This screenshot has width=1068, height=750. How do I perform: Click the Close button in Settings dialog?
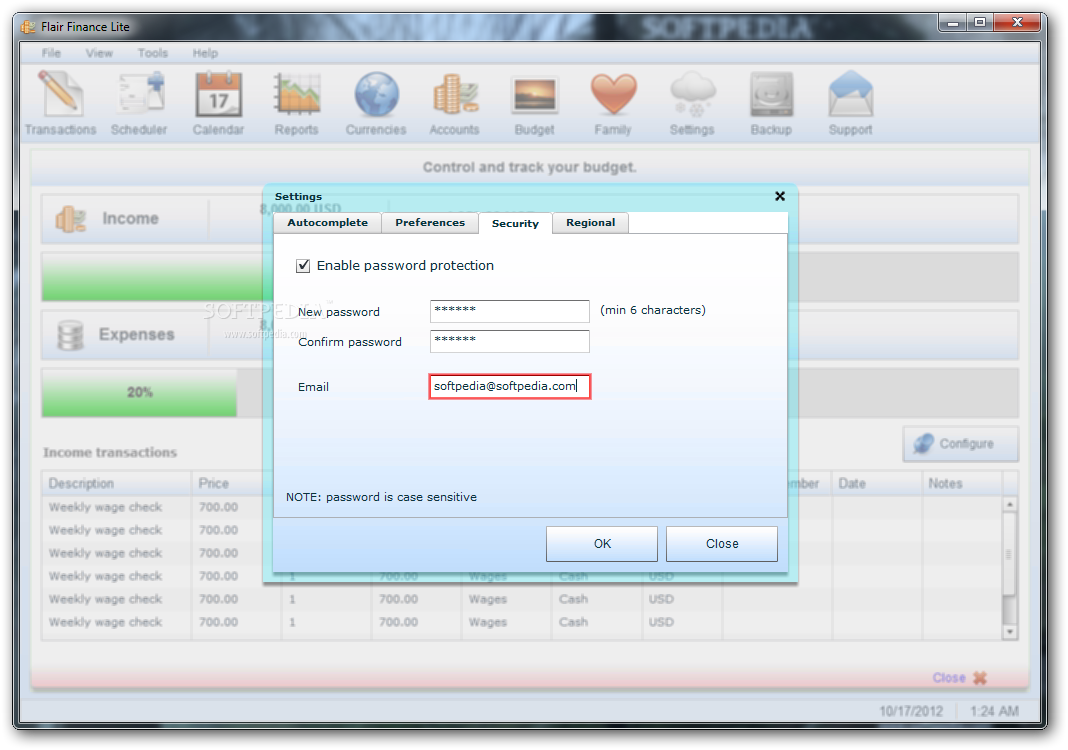coord(722,544)
